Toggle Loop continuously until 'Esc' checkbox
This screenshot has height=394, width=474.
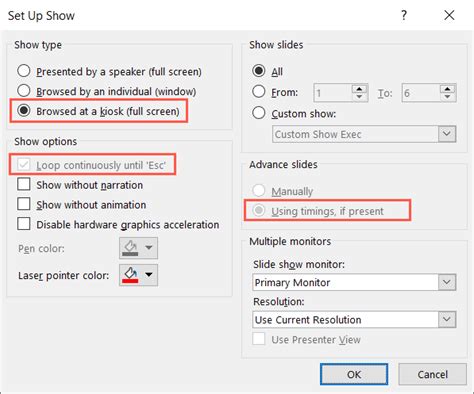pyautogui.click(x=24, y=165)
